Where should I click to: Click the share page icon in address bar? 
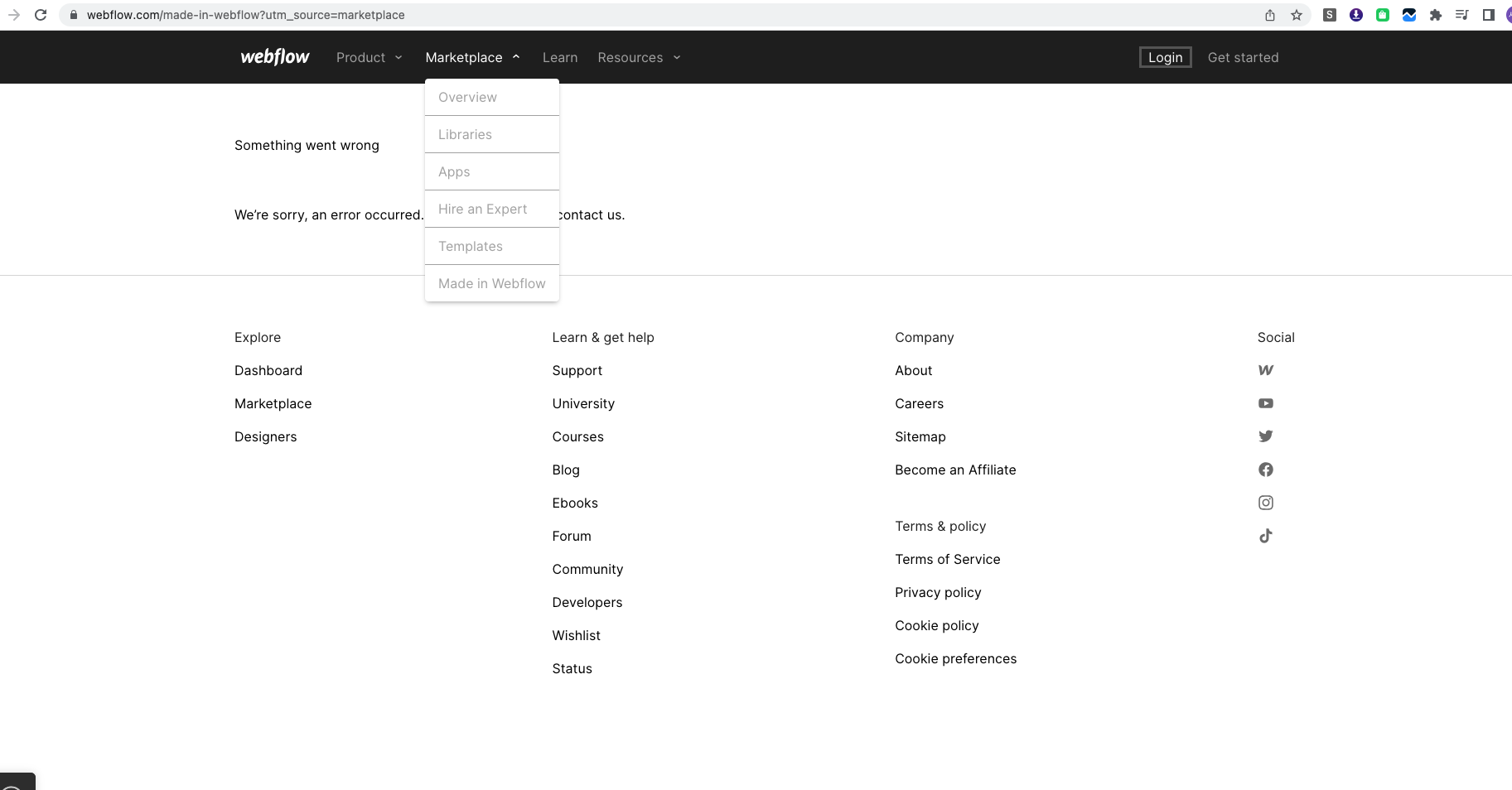tap(1270, 15)
